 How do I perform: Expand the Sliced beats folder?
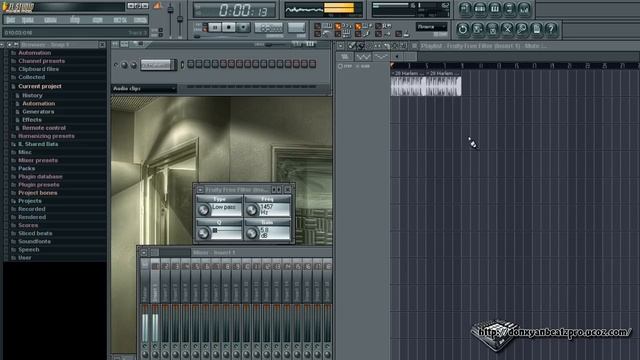[35, 233]
